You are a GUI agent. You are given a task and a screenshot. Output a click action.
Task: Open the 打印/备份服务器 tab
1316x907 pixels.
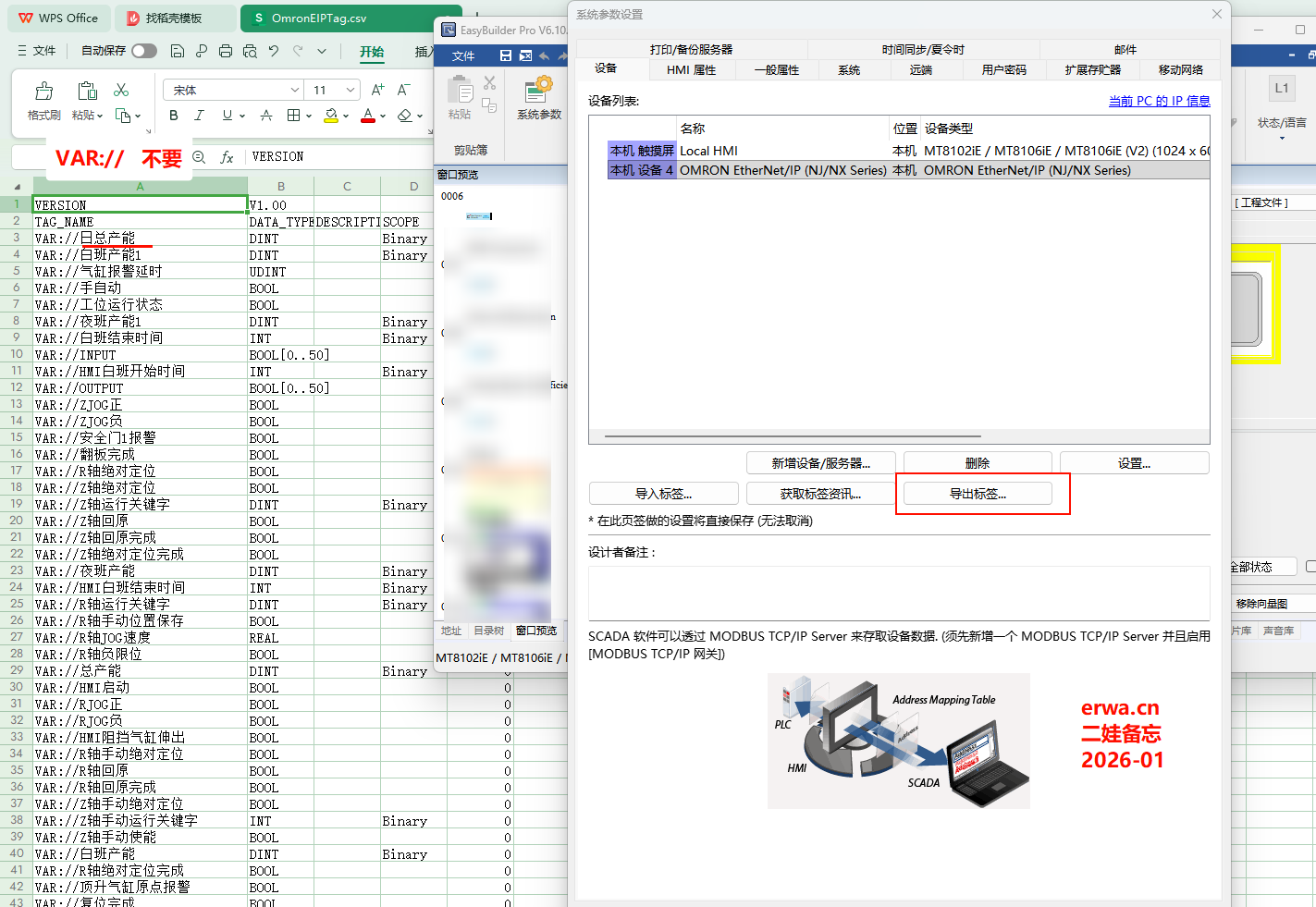691,50
